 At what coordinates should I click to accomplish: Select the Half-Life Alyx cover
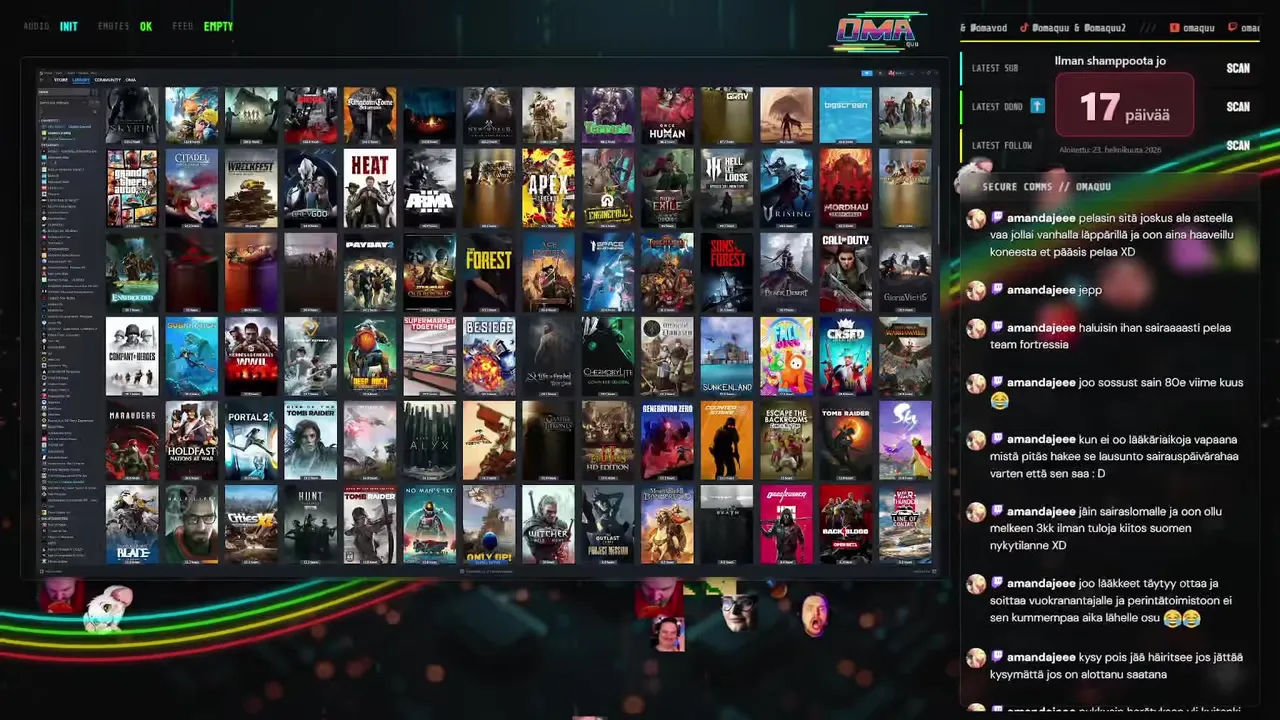tap(429, 440)
